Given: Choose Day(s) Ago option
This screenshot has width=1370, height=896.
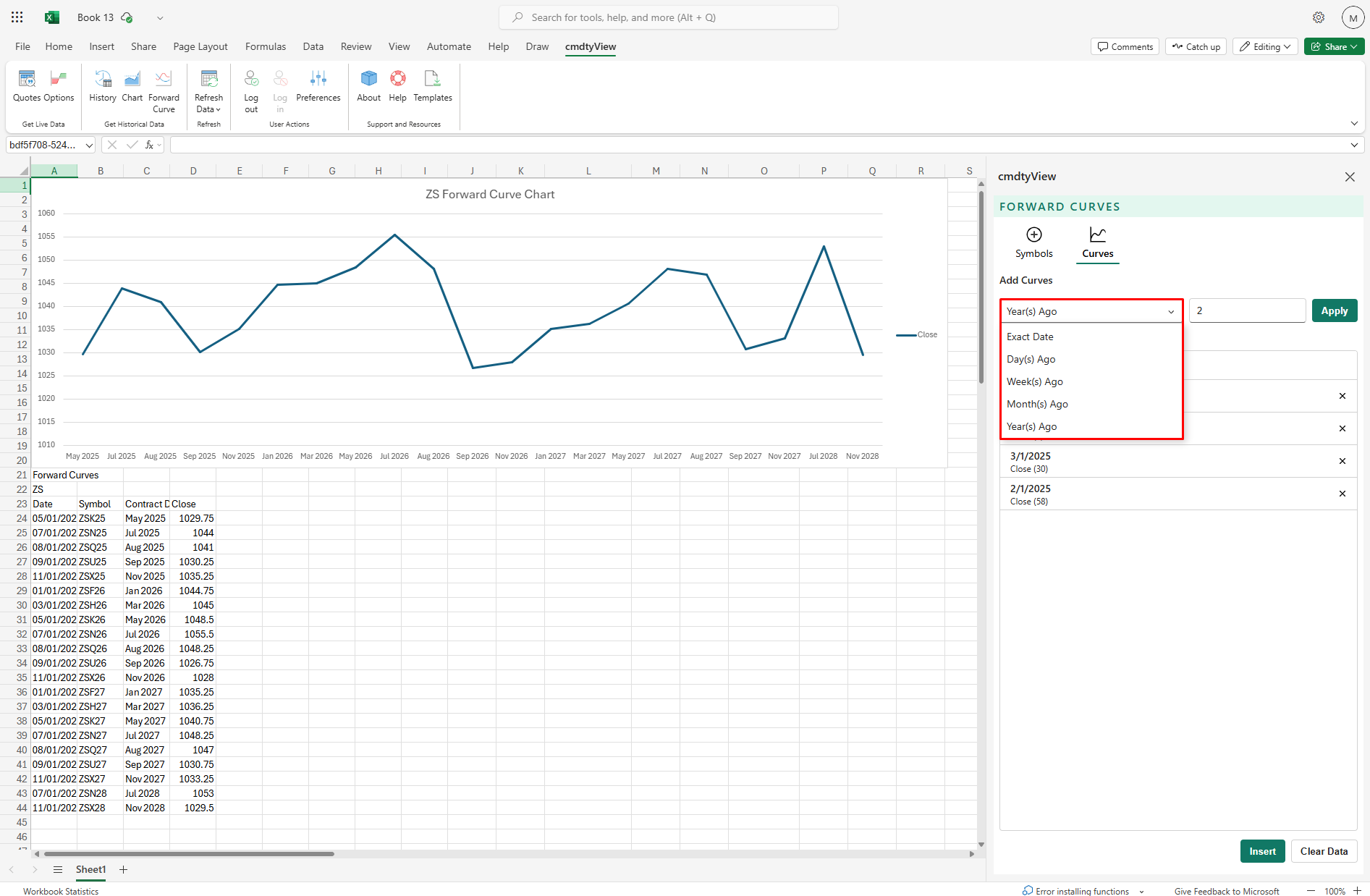Looking at the screenshot, I should (1091, 359).
